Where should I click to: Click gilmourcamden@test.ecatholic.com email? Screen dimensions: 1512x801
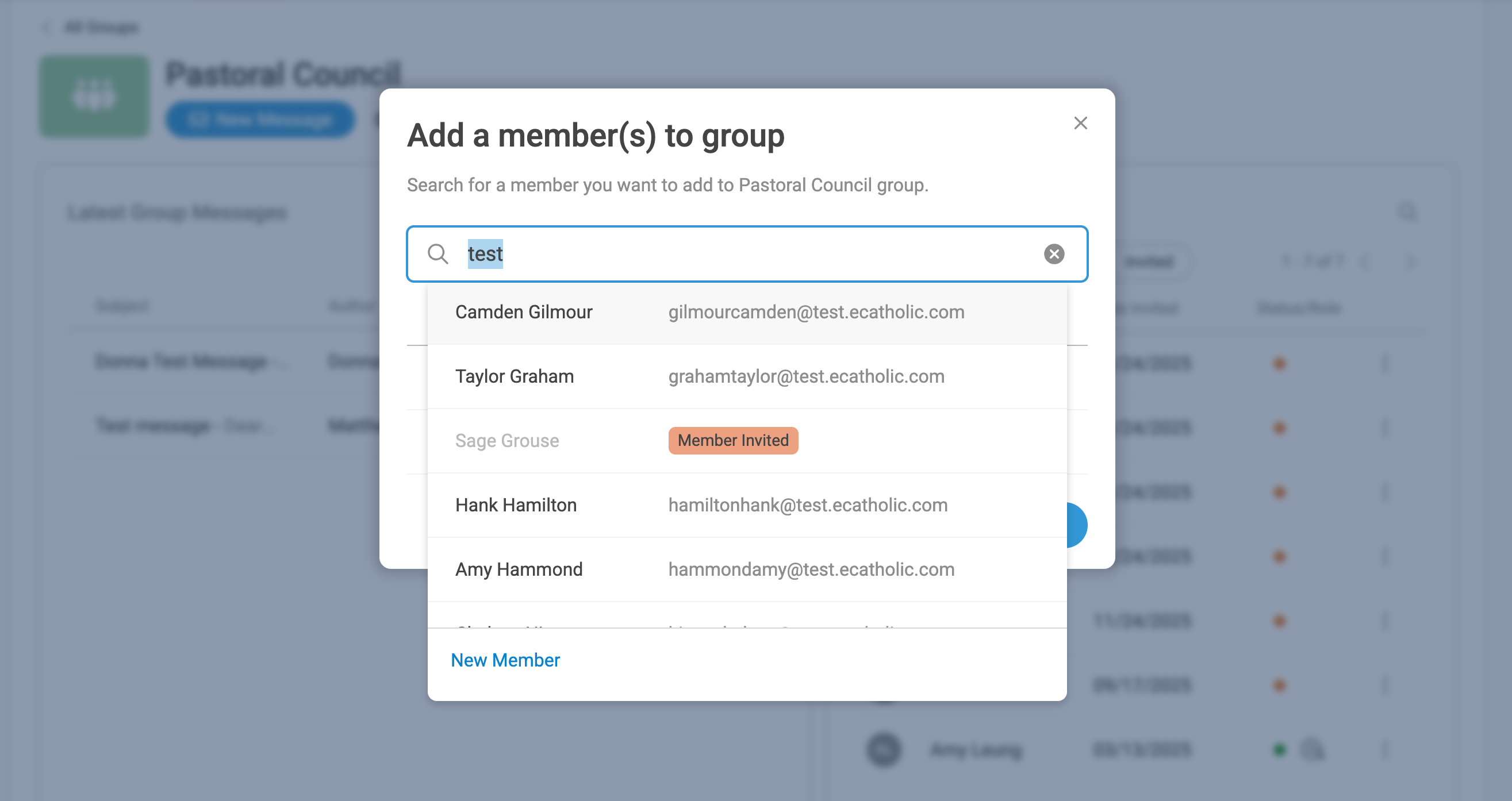(x=816, y=312)
